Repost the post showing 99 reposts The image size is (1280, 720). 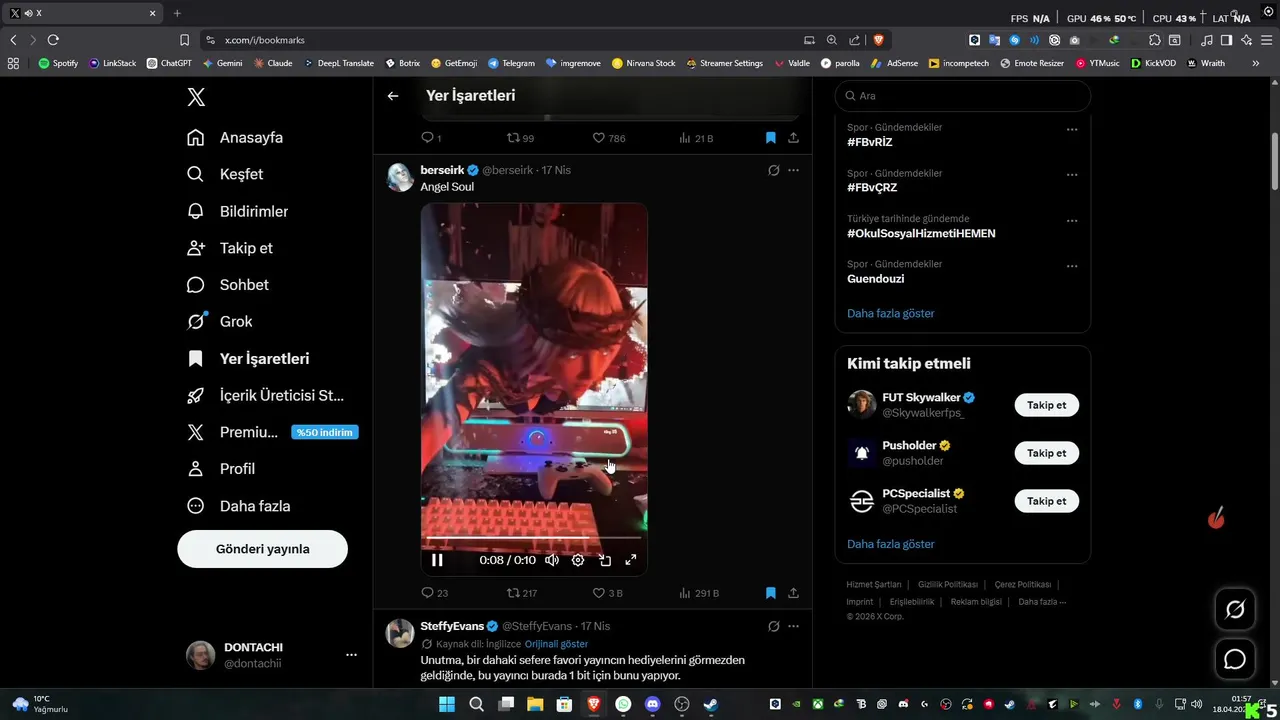pyautogui.click(x=520, y=138)
